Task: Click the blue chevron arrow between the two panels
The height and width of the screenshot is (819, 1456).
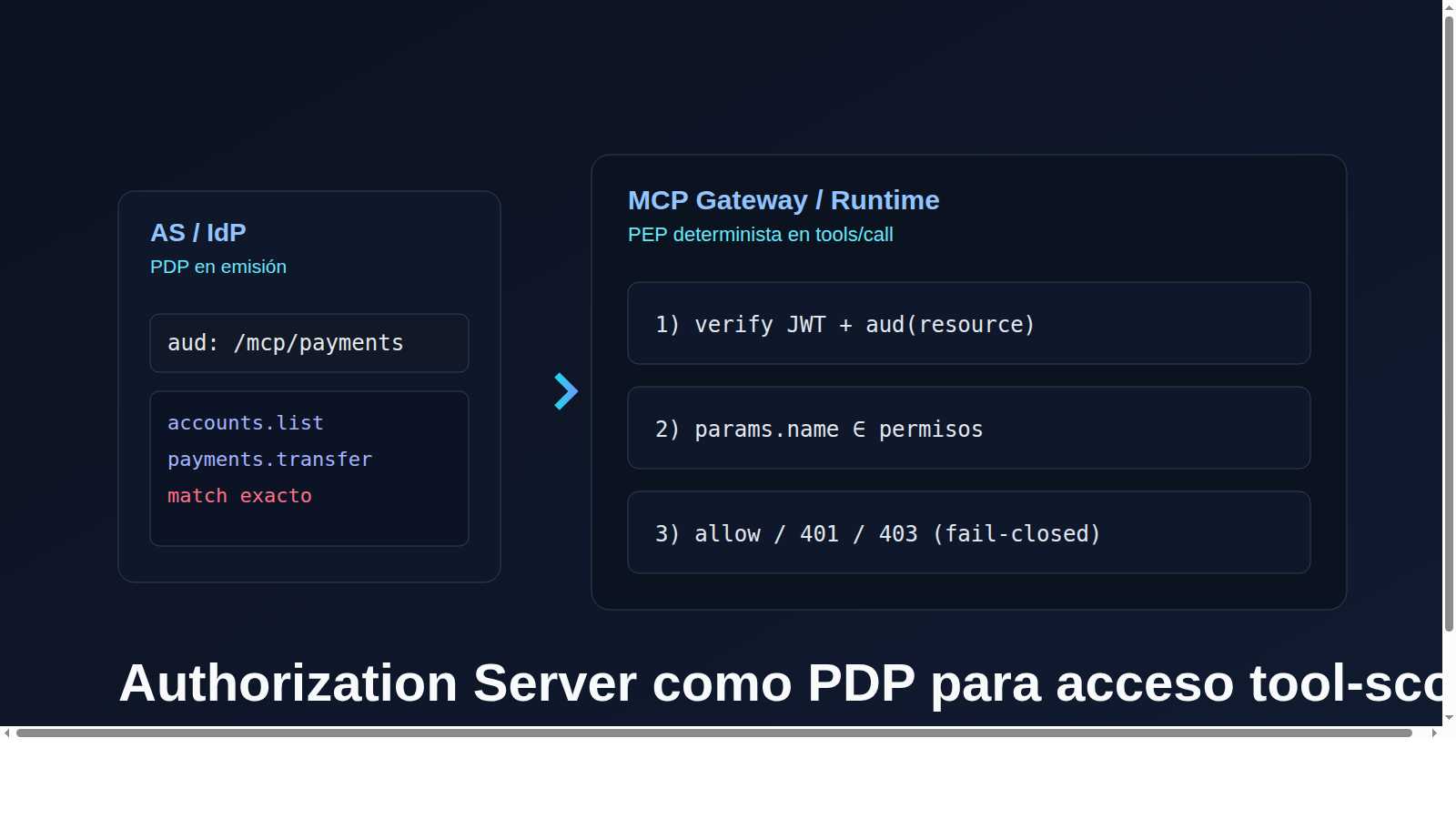Action: (564, 391)
